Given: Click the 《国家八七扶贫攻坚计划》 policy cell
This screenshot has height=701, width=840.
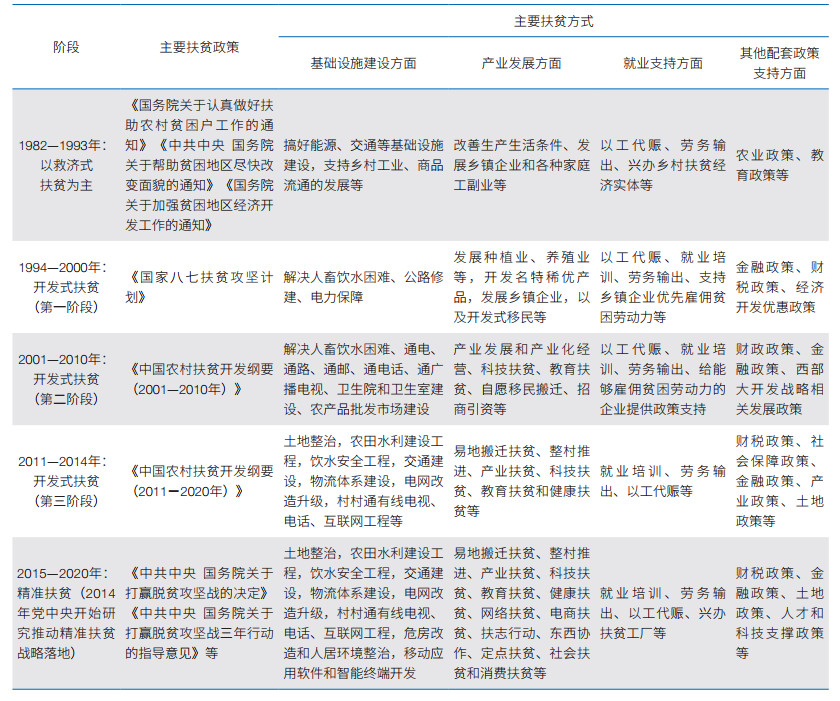Looking at the screenshot, I should [x=199, y=287].
